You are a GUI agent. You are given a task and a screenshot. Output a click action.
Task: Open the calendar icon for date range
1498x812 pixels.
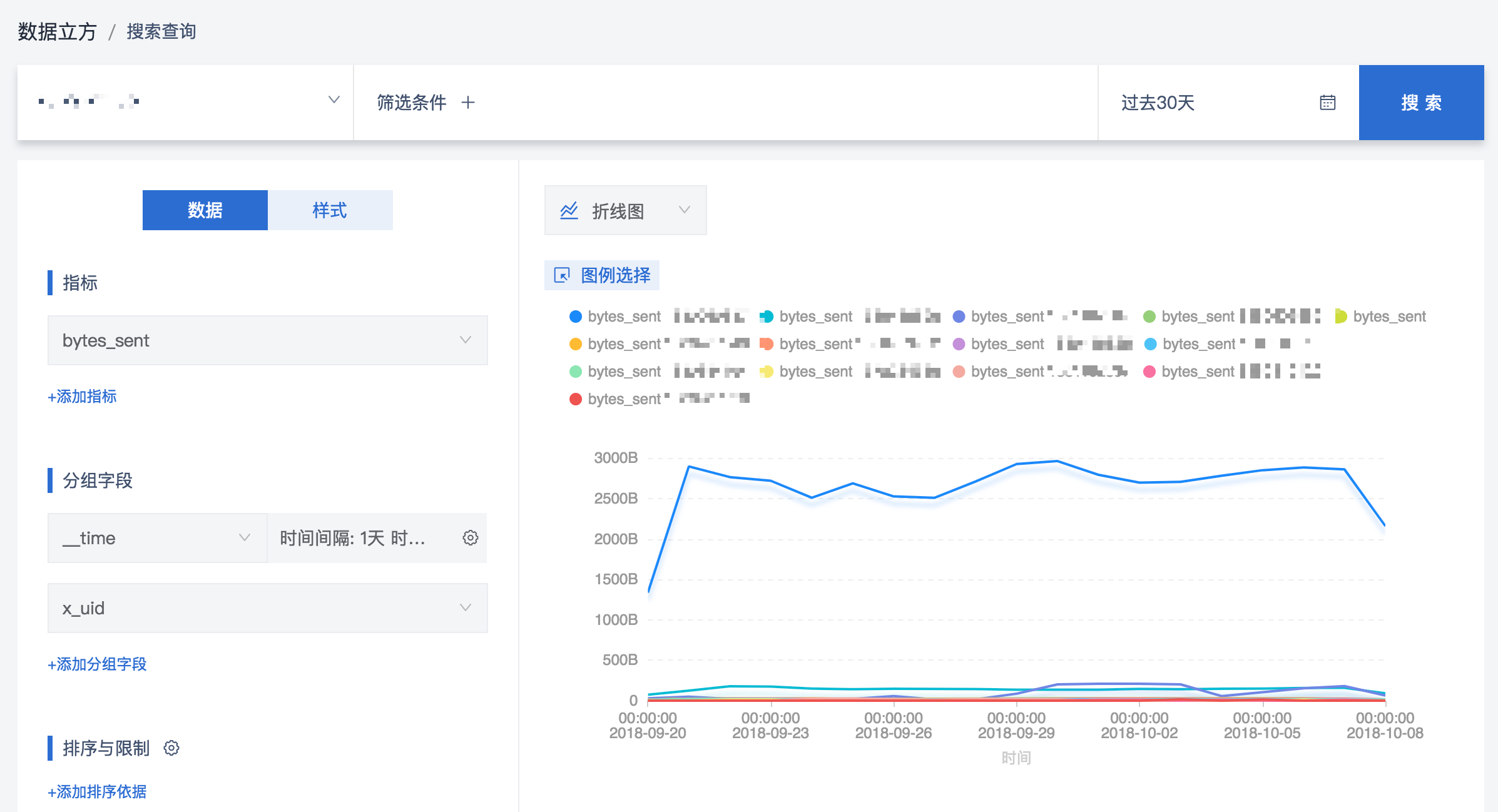1327,103
